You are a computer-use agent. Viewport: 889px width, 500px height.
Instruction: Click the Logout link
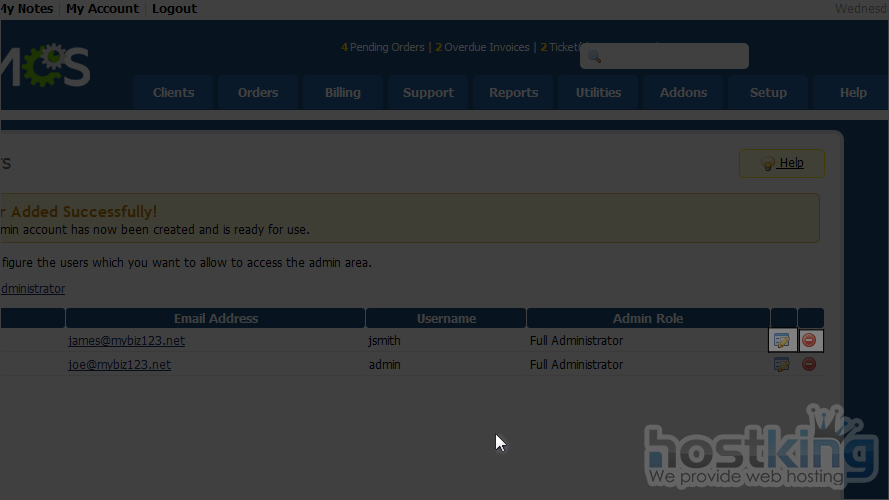(174, 9)
